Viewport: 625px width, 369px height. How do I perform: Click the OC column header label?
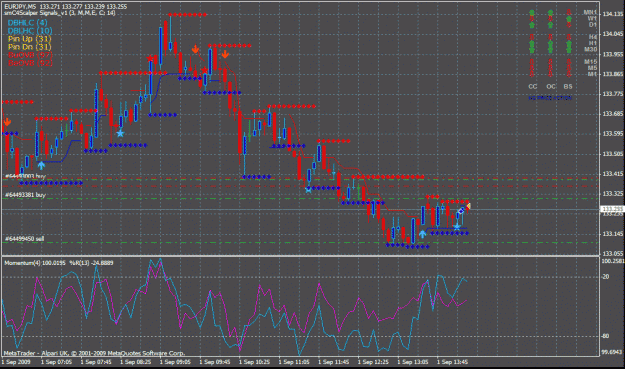pos(551,86)
